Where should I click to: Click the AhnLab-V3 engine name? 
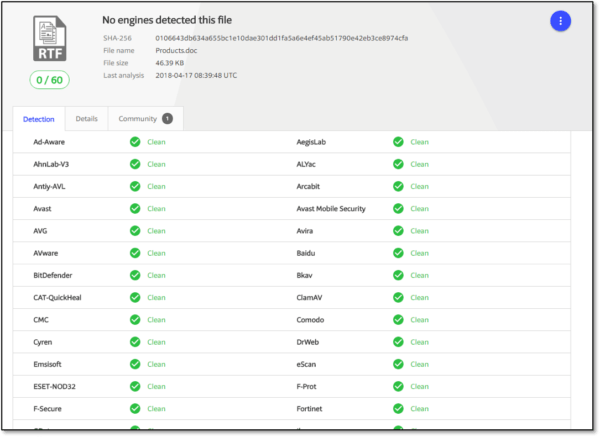[51, 164]
